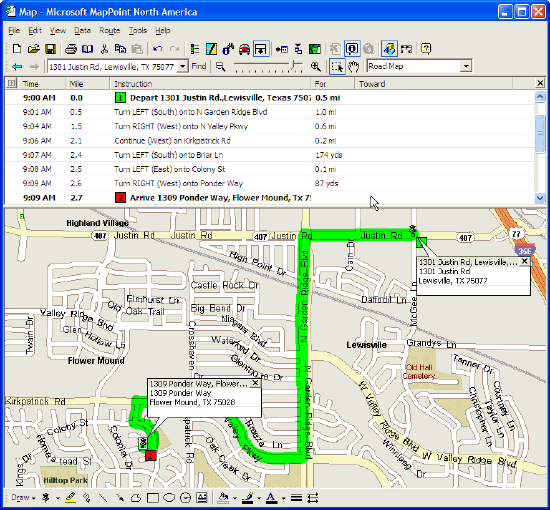The height and width of the screenshot is (510, 550).
Task: Save the map using the floppy disk icon
Action: point(50,49)
